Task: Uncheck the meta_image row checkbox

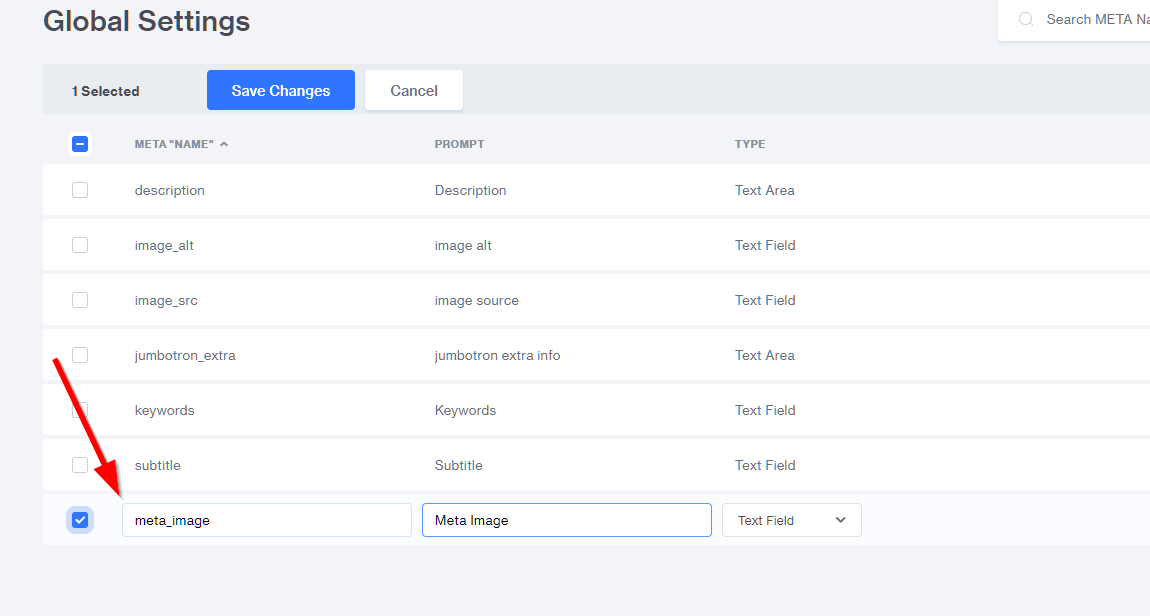Action: pos(80,520)
